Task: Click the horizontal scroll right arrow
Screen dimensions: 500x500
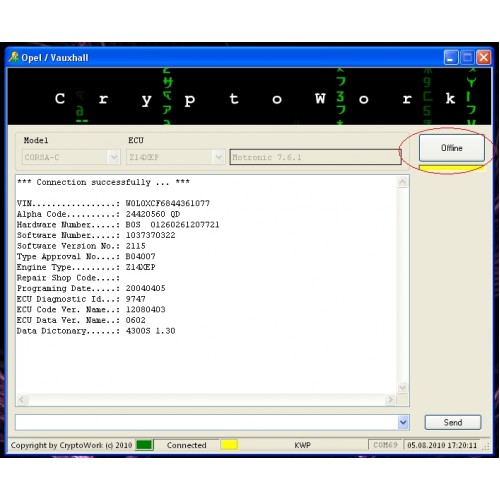Action: click(x=390, y=399)
